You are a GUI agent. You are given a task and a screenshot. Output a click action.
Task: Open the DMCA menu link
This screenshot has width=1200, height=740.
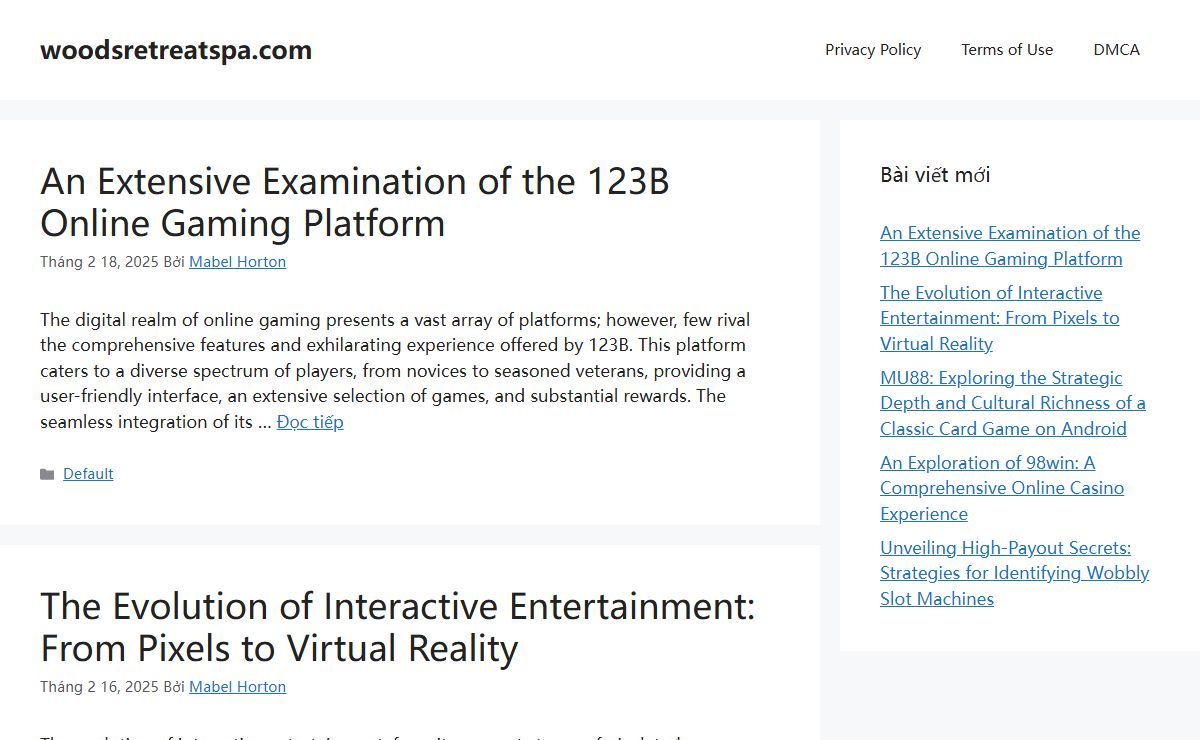click(1116, 50)
